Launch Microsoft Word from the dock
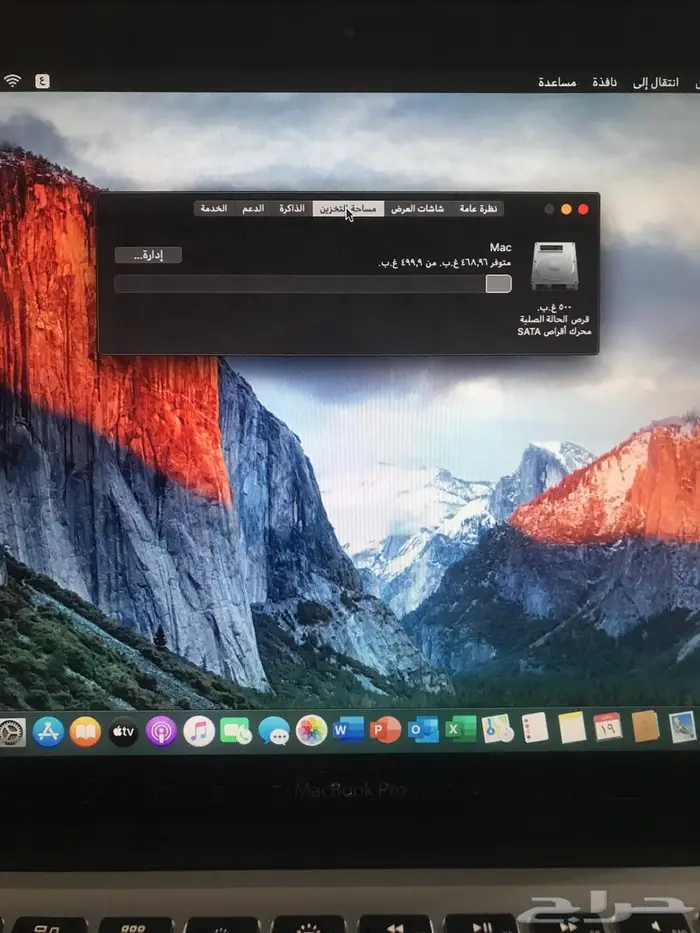Screen dimensions: 700x933 point(348,730)
